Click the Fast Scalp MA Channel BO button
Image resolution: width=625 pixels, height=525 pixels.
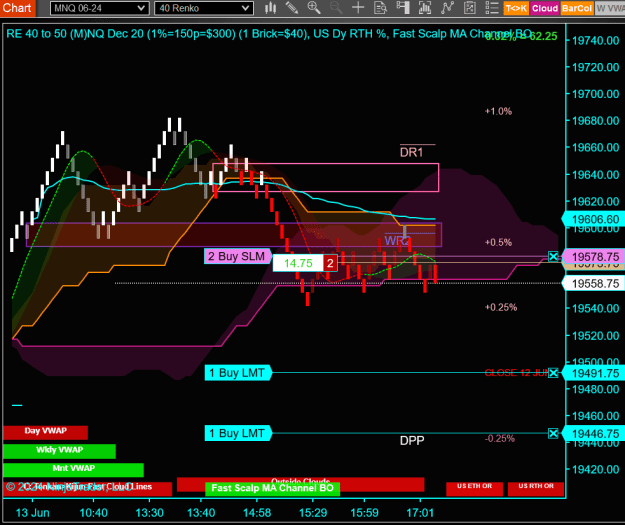coord(272,489)
